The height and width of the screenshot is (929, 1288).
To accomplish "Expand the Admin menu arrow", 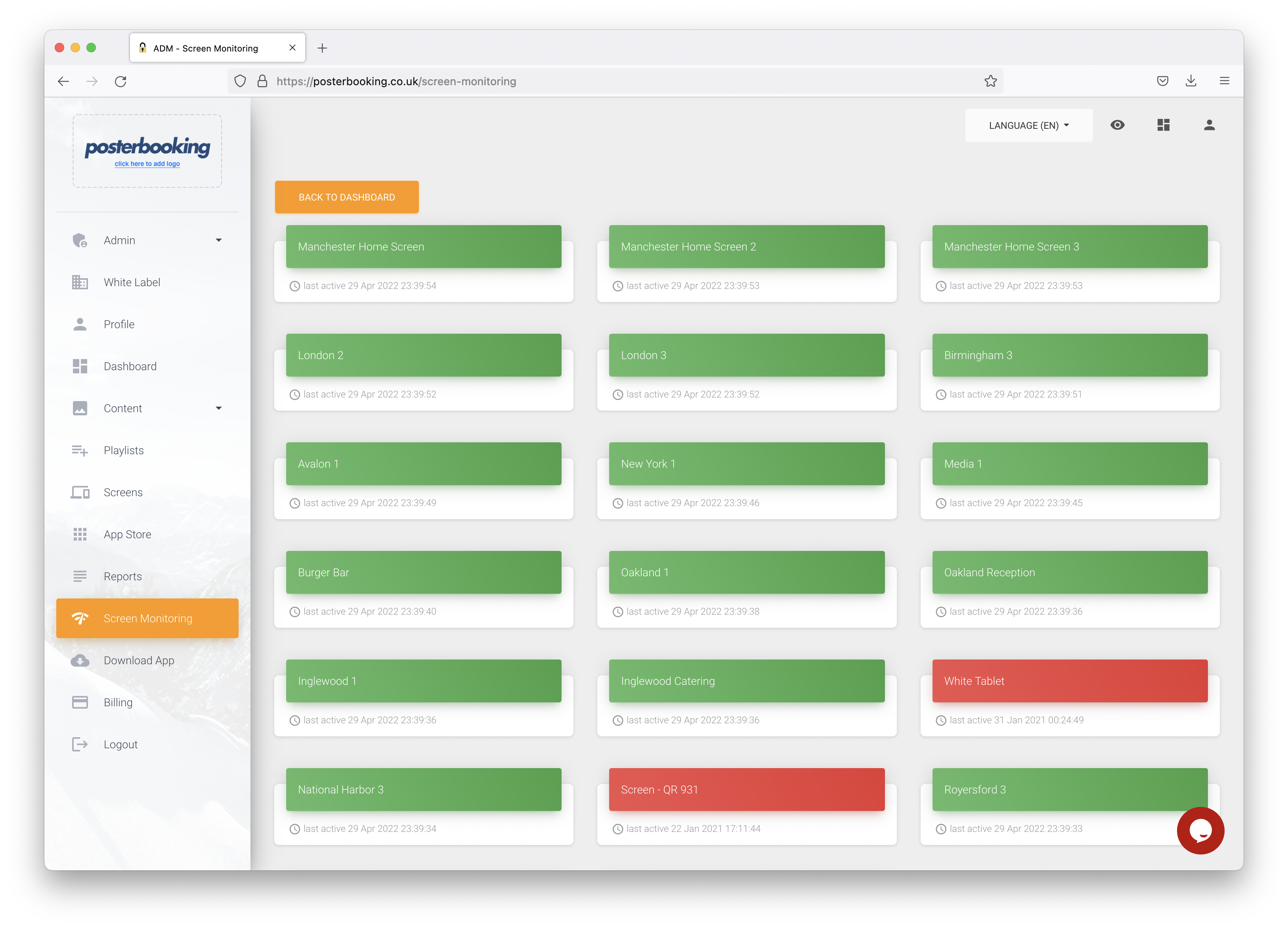I will (219, 240).
